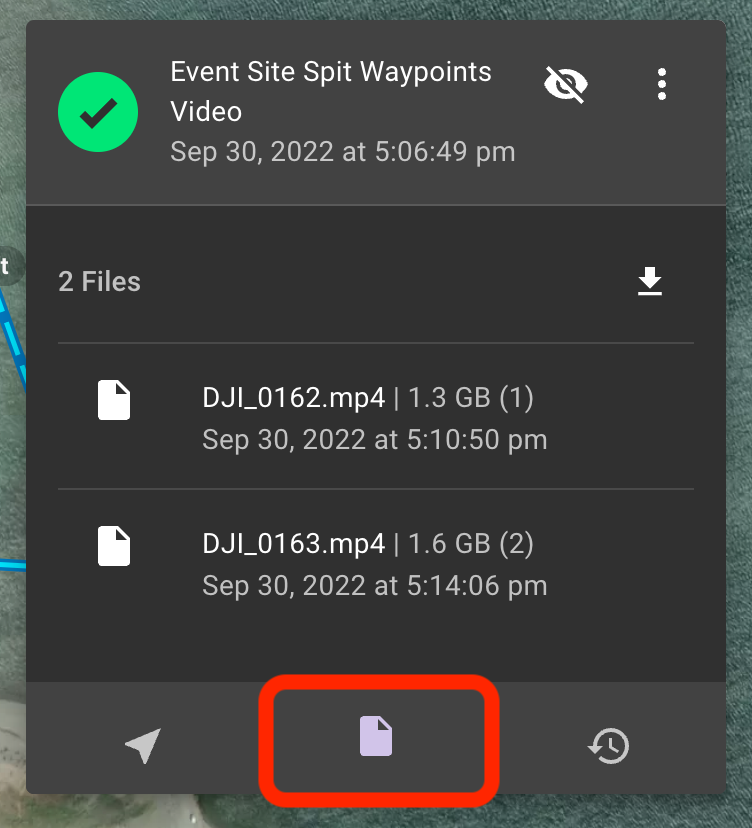Click the 1.3 GB (1) size label
The width and height of the screenshot is (752, 828).
pos(471,398)
